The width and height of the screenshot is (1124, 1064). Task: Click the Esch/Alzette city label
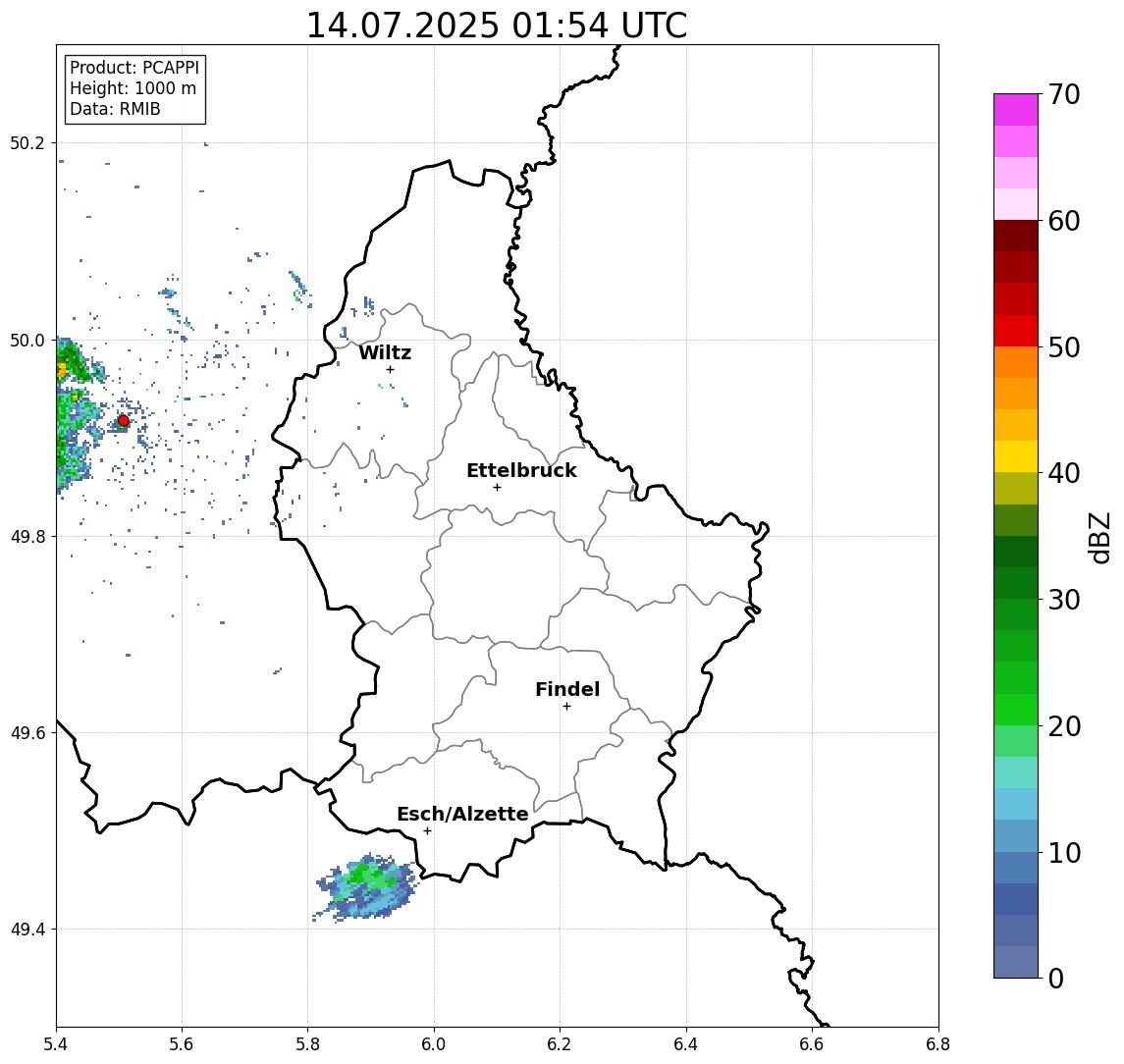[x=462, y=815]
